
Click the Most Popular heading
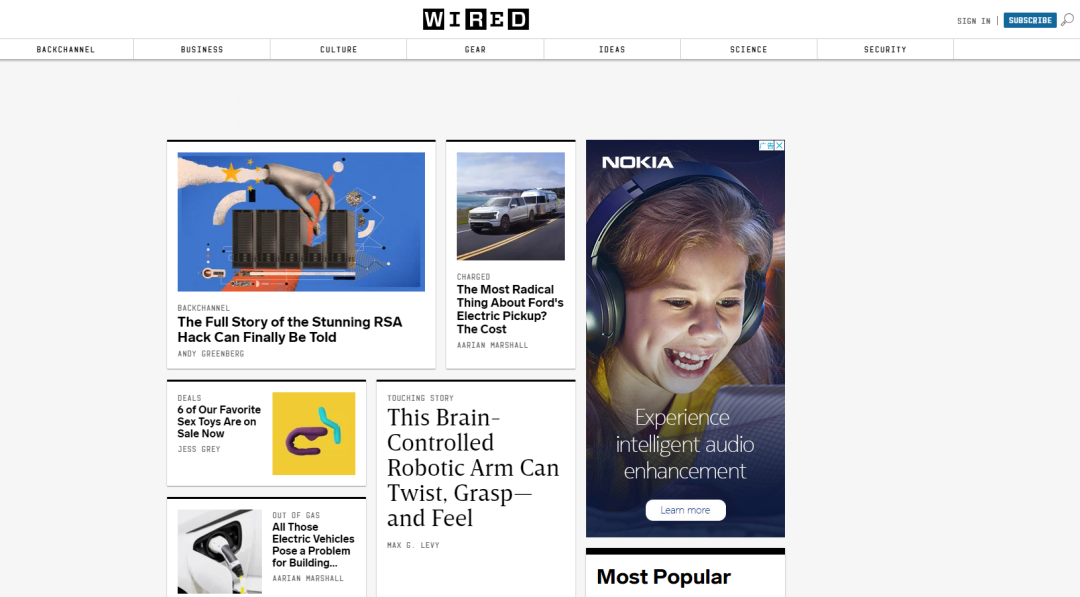663,577
